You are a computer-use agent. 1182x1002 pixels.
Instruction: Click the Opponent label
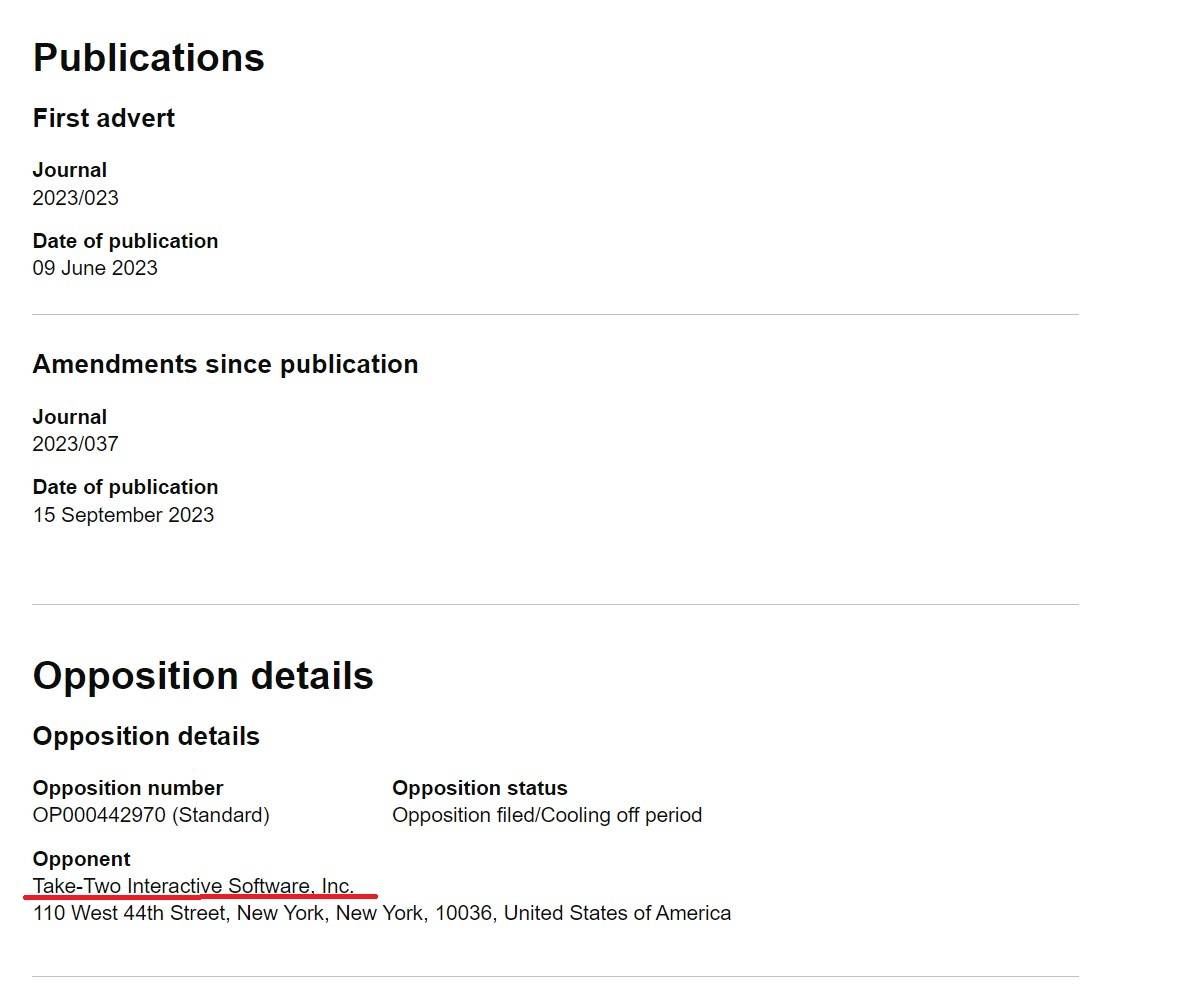pyautogui.click(x=81, y=859)
